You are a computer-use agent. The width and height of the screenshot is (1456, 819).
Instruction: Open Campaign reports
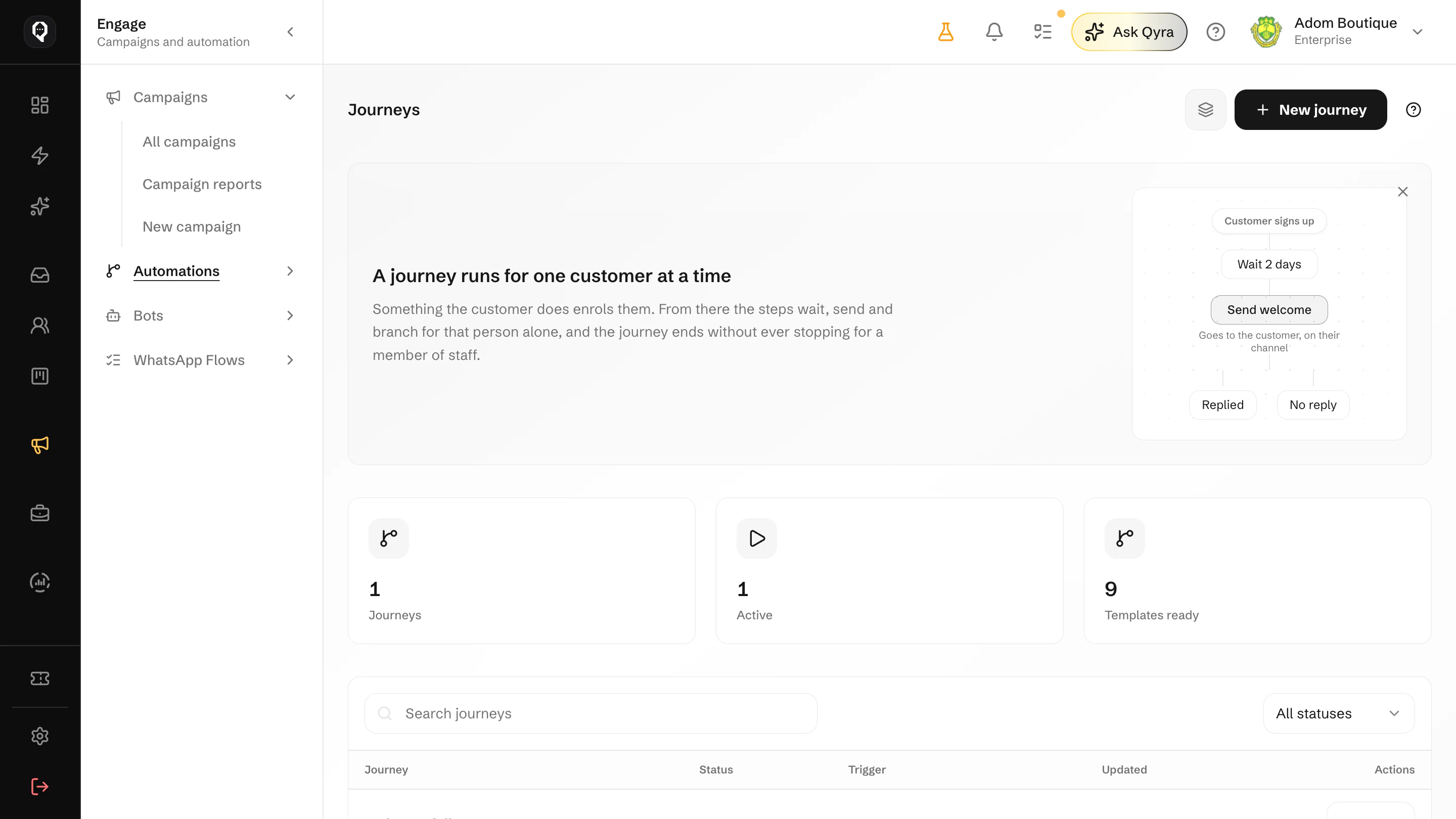202,184
